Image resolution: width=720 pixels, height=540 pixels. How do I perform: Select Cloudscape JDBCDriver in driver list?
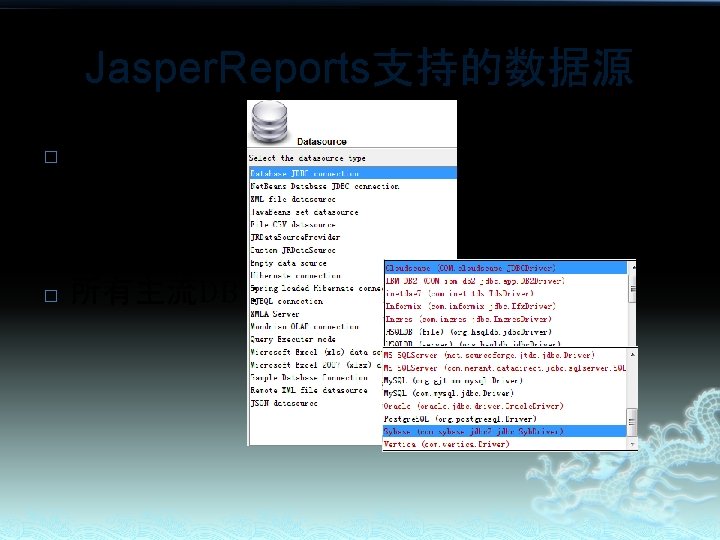[506, 268]
